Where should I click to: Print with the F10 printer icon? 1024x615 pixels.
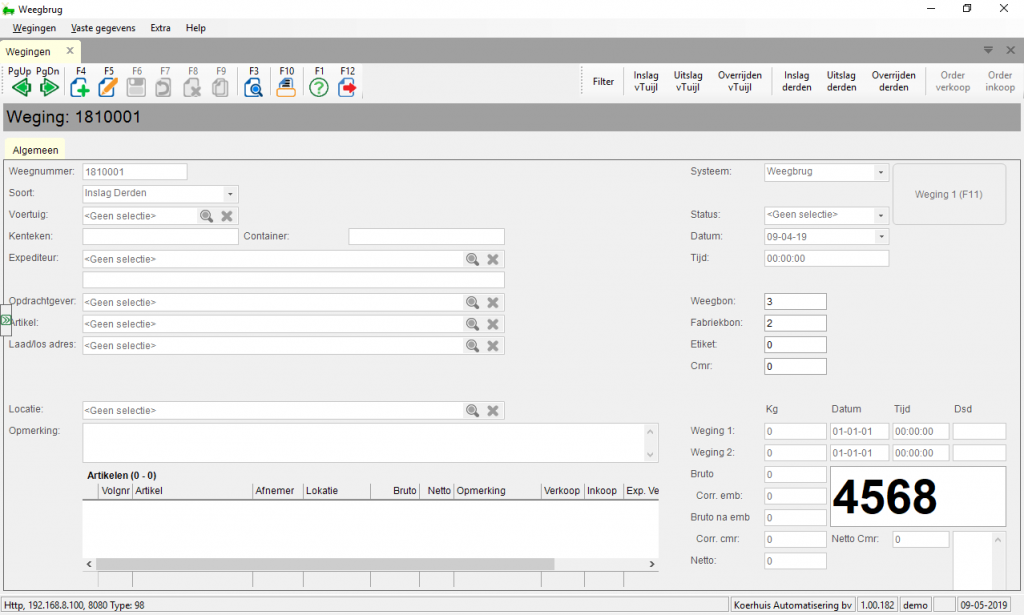point(286,87)
